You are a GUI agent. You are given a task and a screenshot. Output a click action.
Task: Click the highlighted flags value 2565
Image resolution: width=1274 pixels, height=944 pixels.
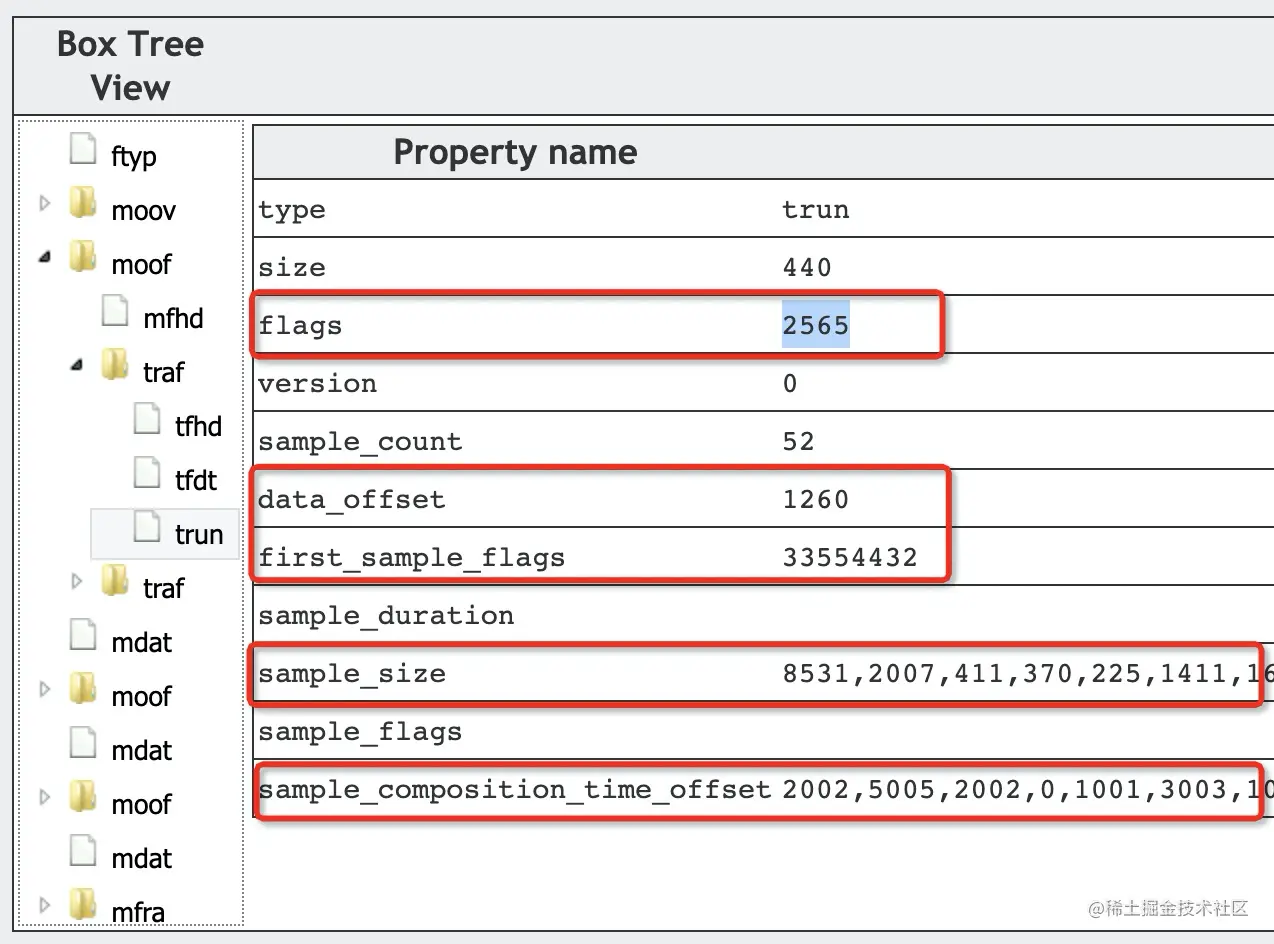[x=816, y=326]
